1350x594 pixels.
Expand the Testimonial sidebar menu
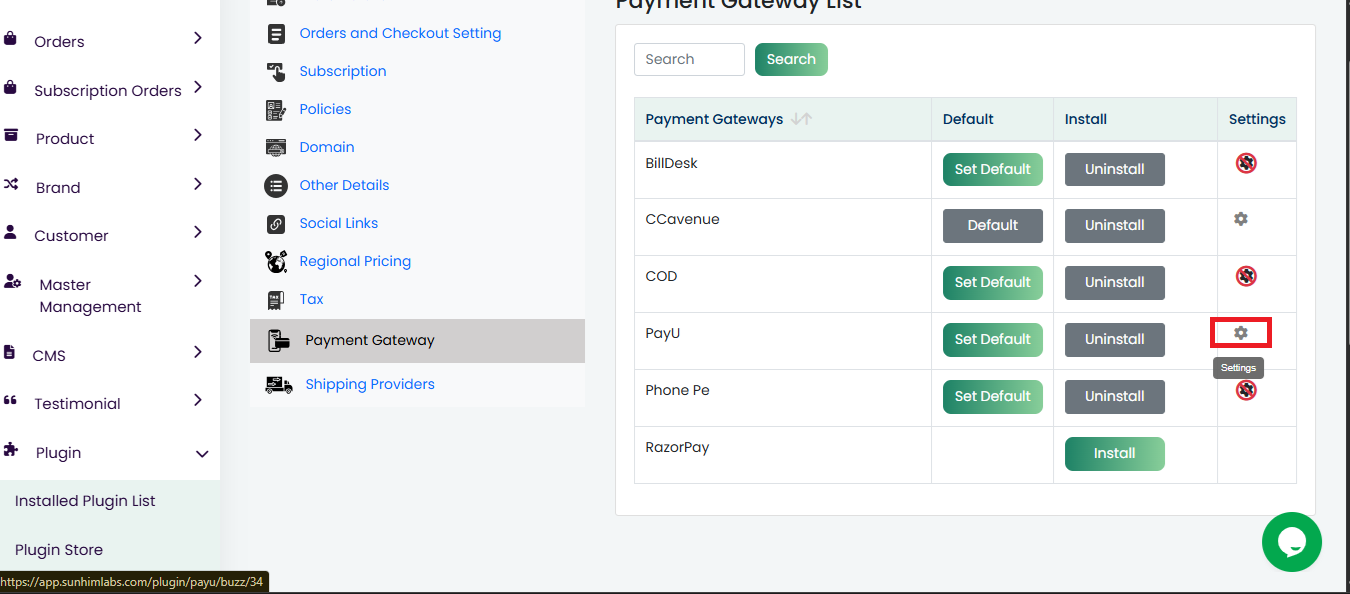click(x=198, y=401)
